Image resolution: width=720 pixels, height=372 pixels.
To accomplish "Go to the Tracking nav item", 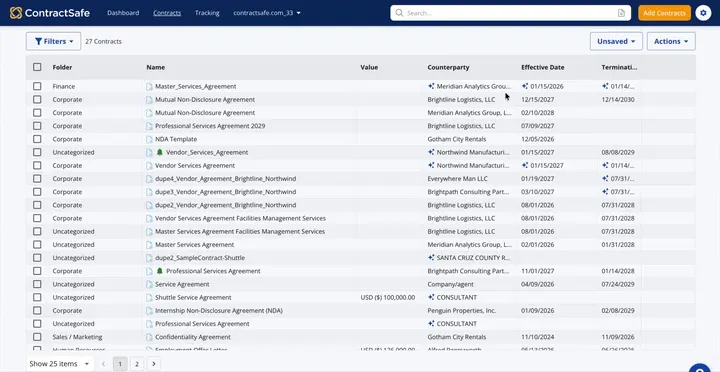I will click(x=207, y=13).
